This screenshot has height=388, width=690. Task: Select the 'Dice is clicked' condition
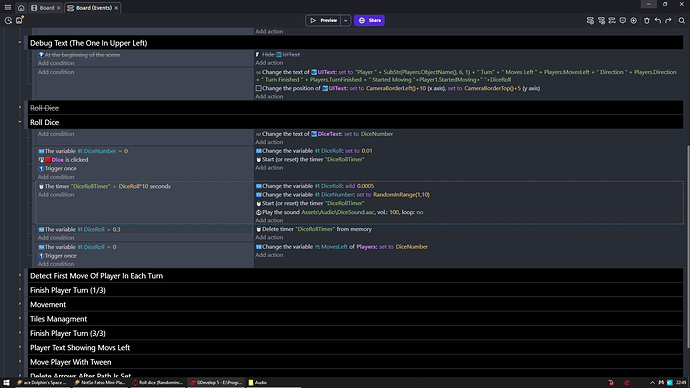pyautogui.click(x=63, y=160)
